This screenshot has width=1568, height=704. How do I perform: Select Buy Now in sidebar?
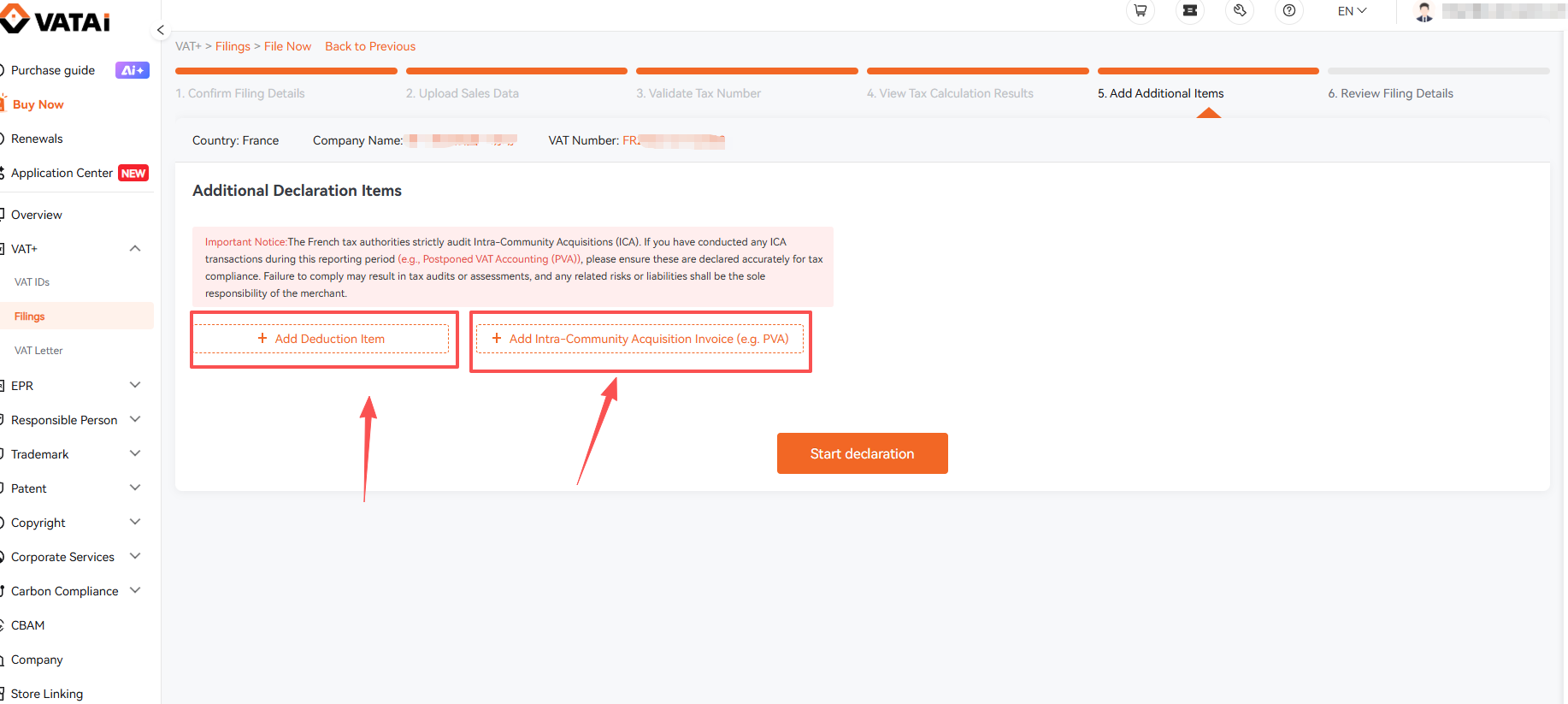[x=38, y=104]
